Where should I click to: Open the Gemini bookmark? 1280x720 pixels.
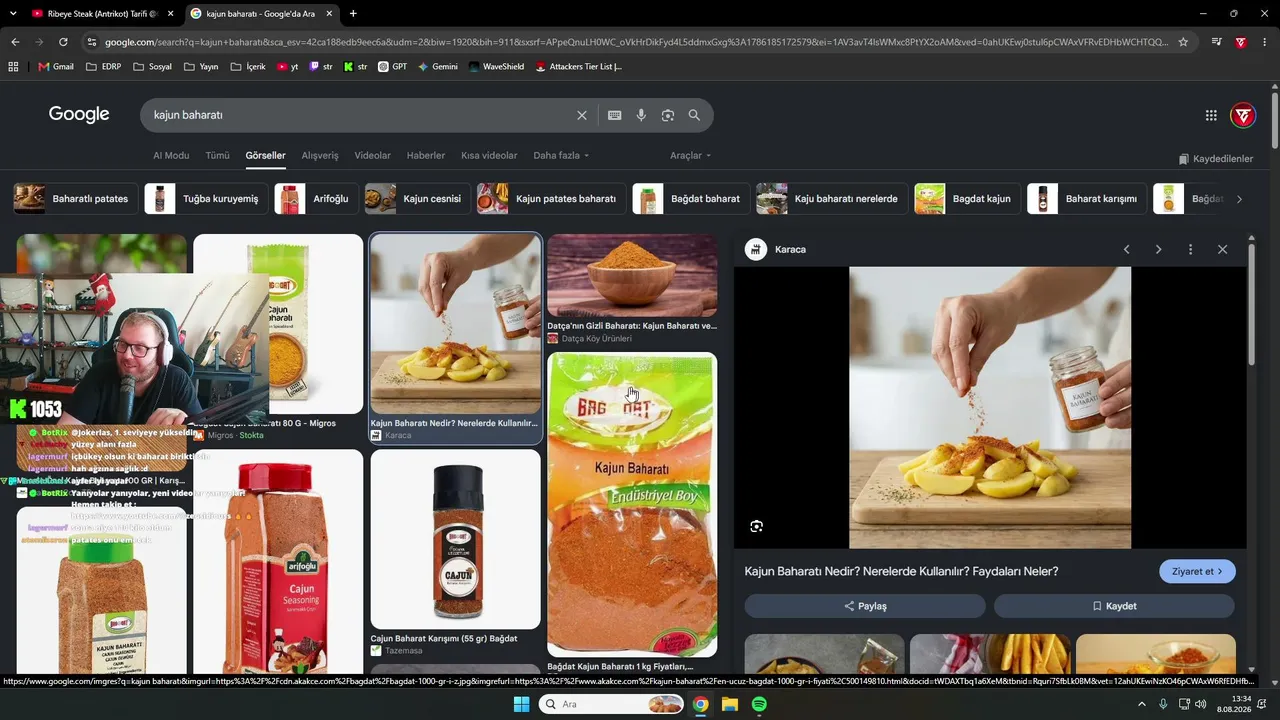pos(438,67)
